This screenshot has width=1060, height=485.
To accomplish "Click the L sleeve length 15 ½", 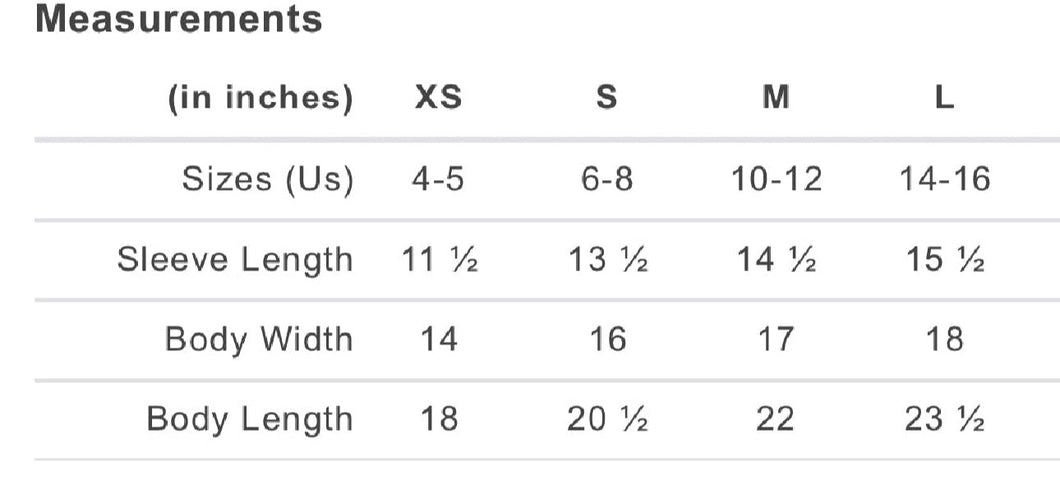I will [x=944, y=259].
